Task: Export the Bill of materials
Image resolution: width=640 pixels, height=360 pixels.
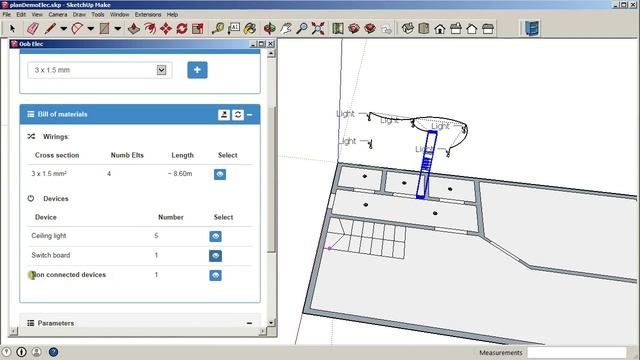Action: pos(224,115)
